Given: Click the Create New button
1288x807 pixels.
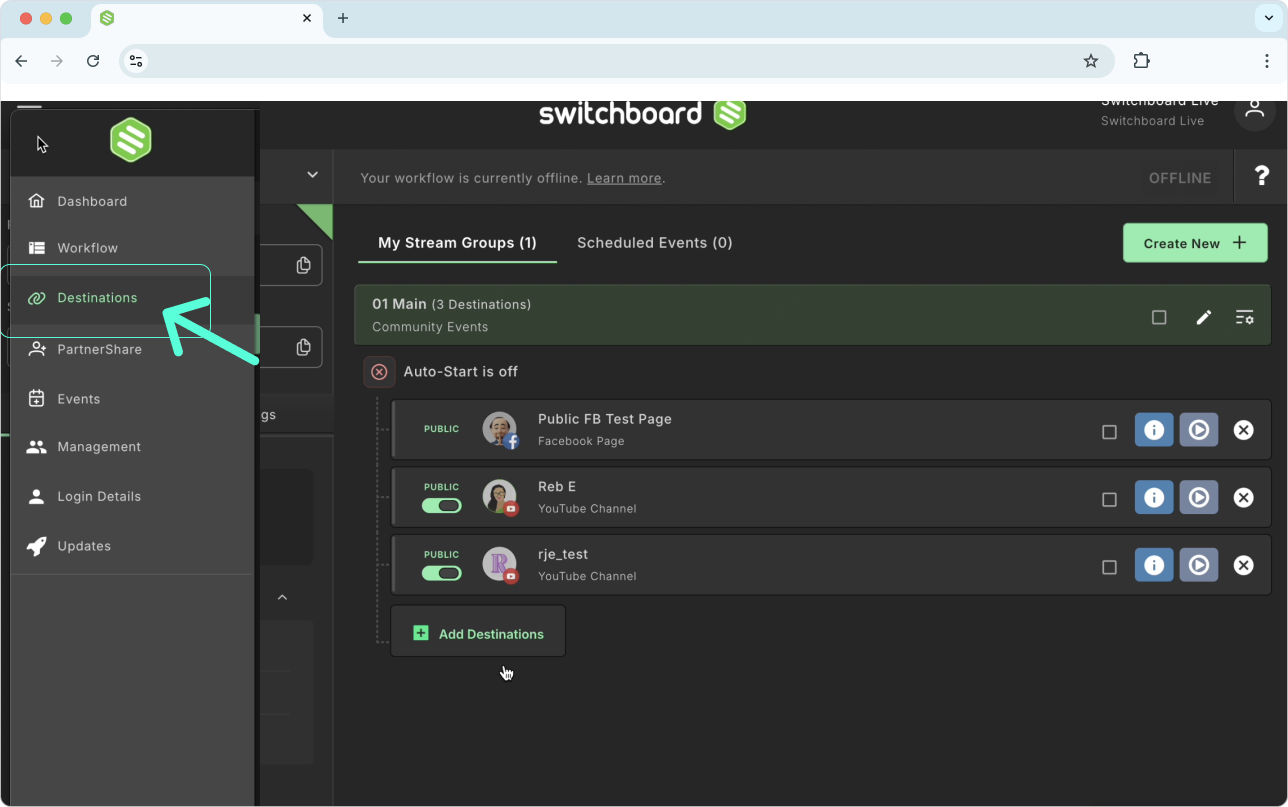Looking at the screenshot, I should pos(1195,243).
